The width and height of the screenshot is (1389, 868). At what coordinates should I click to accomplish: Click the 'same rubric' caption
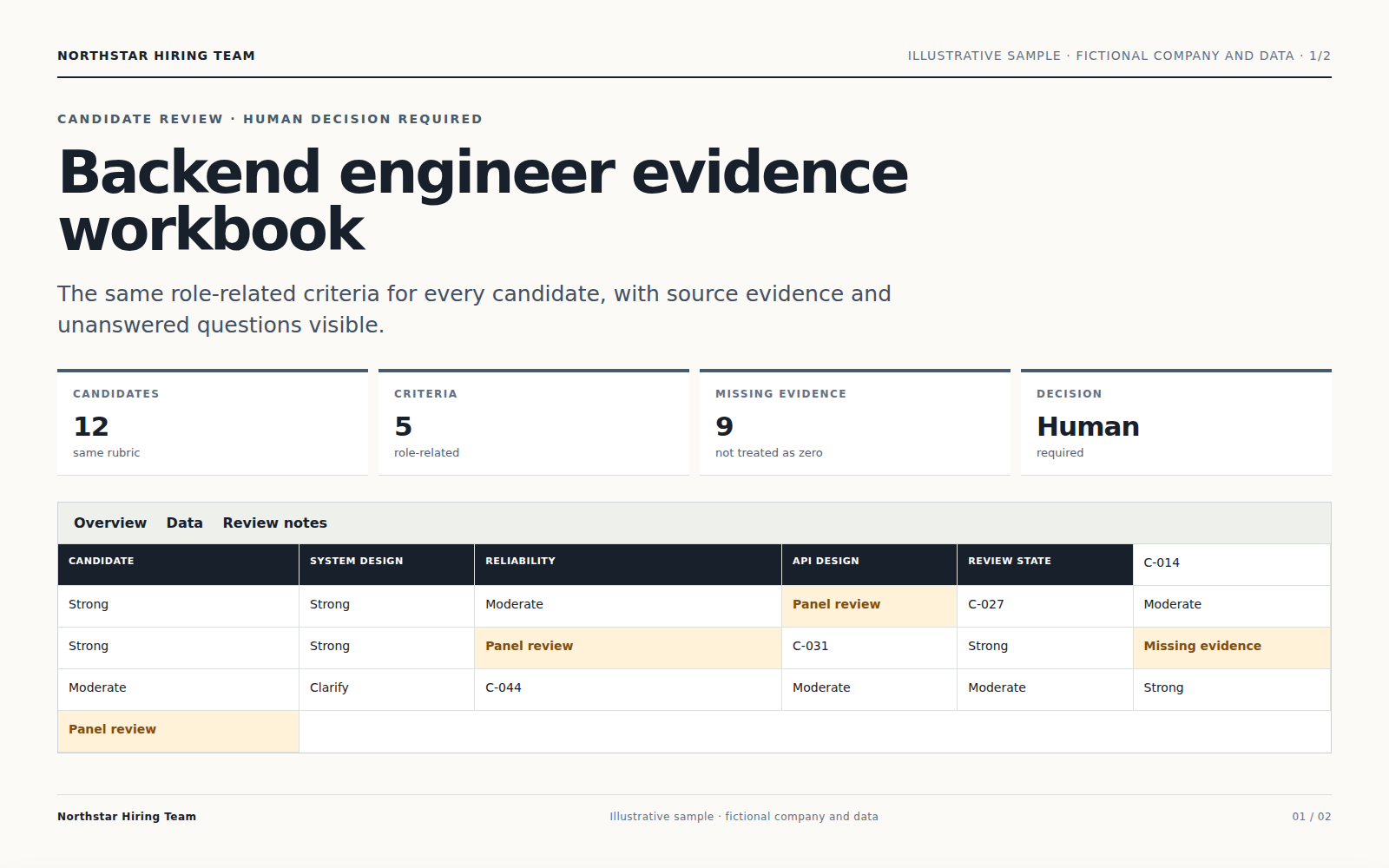(106, 453)
